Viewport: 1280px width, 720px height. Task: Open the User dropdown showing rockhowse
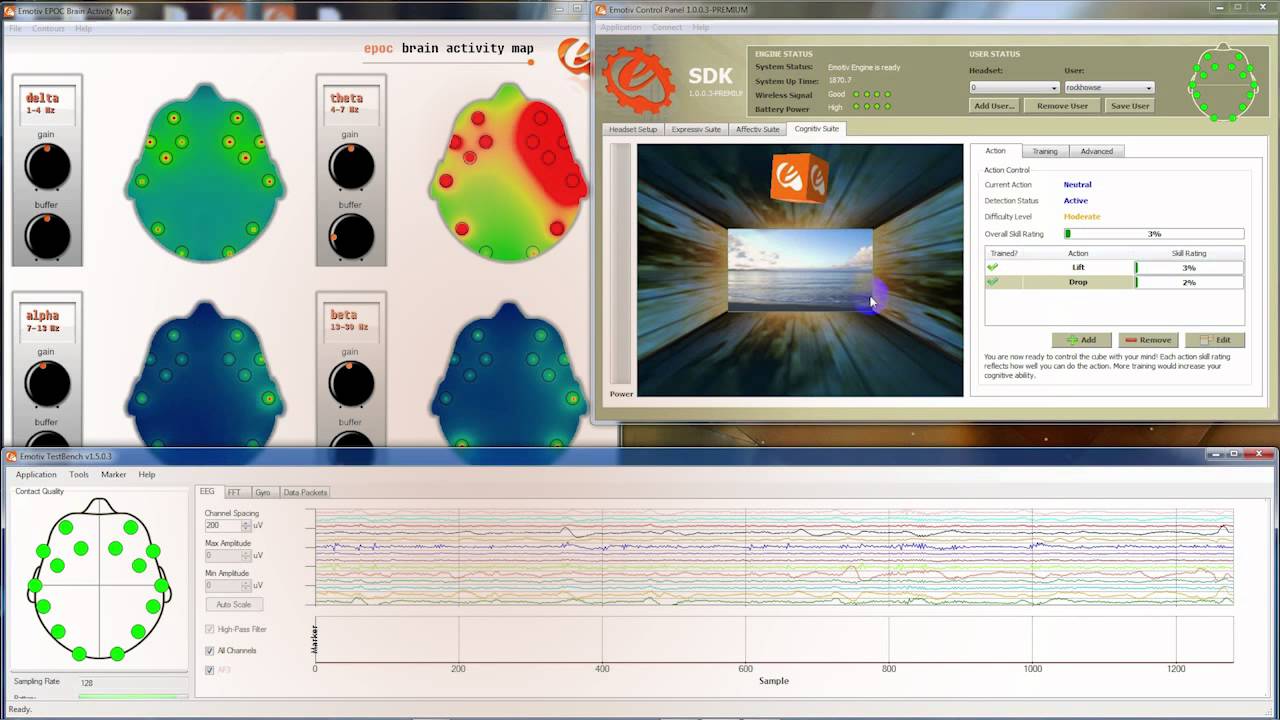(x=1109, y=87)
